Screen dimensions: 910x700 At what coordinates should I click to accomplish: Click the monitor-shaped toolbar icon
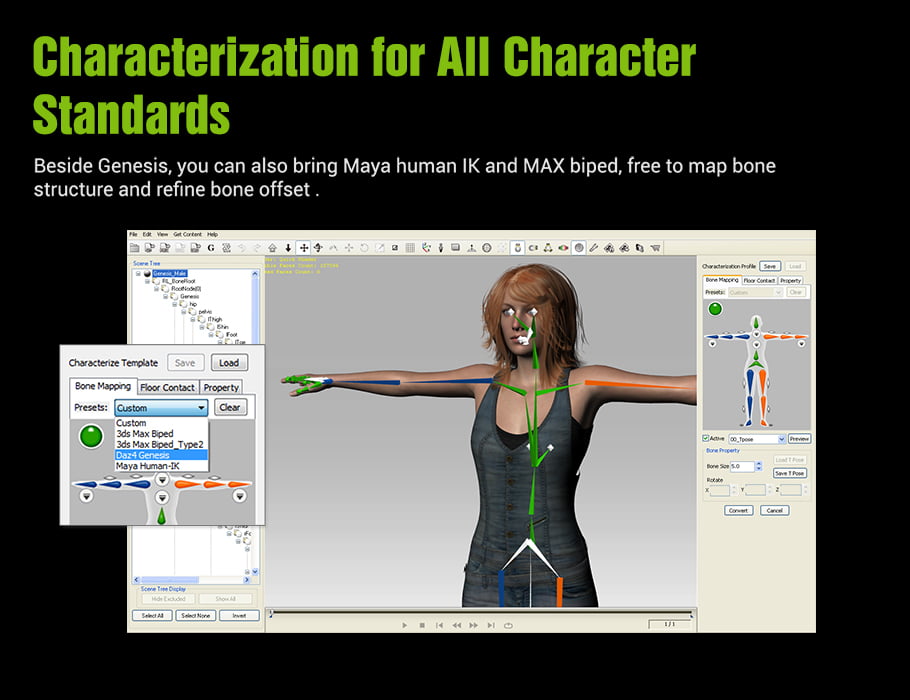click(x=456, y=248)
